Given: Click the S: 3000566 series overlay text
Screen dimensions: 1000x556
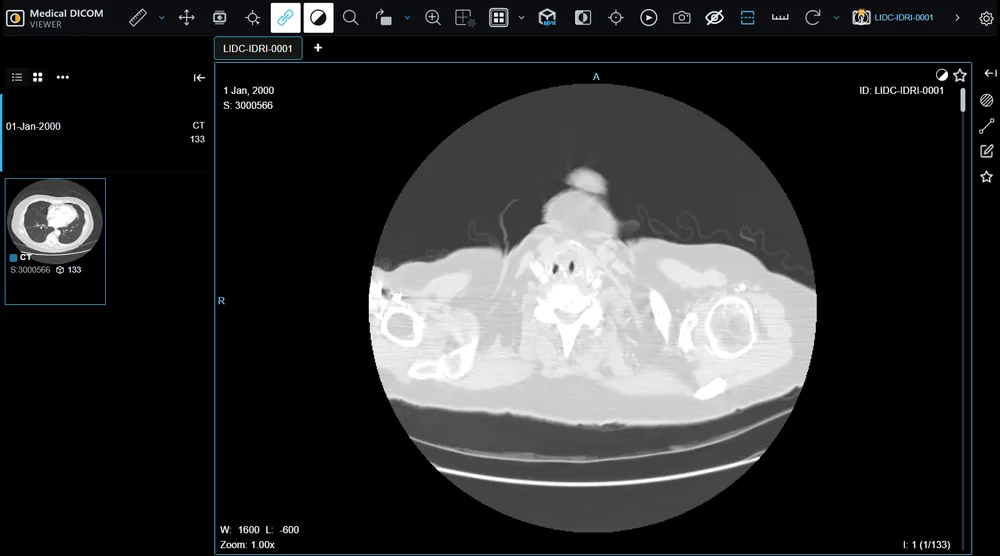Looking at the screenshot, I should (248, 106).
